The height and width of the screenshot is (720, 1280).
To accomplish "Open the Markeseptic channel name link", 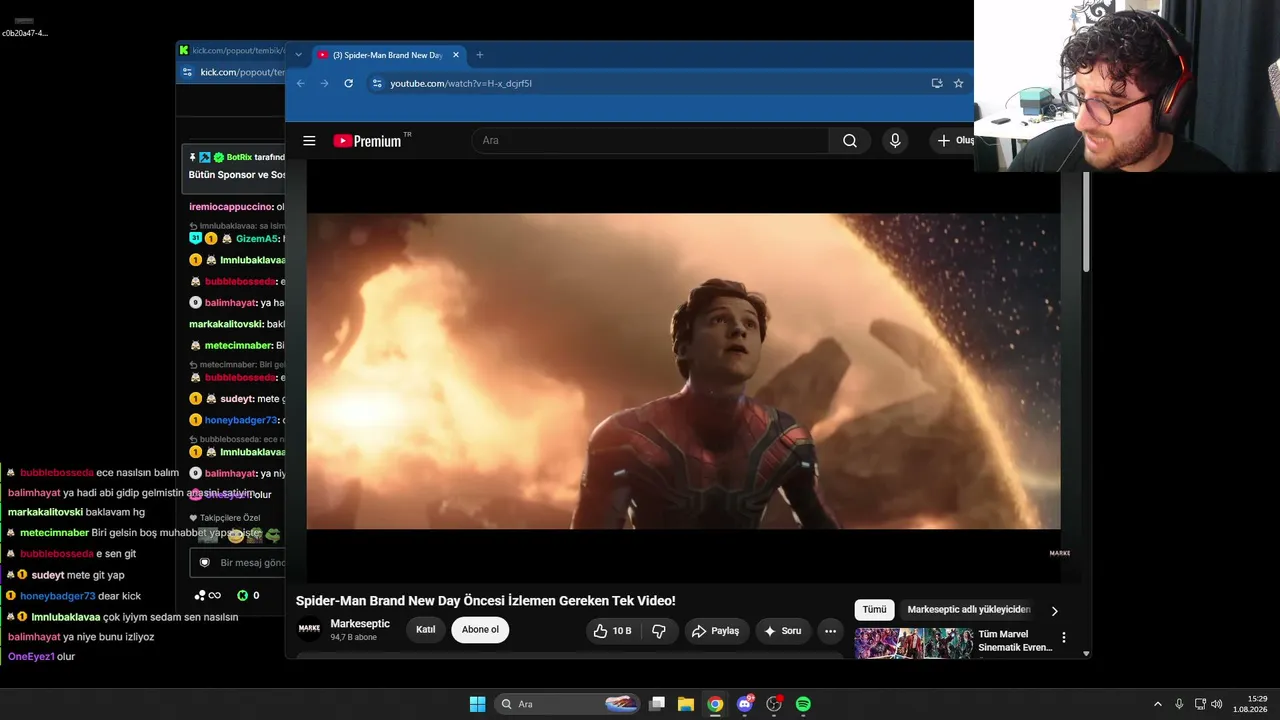I will point(360,624).
